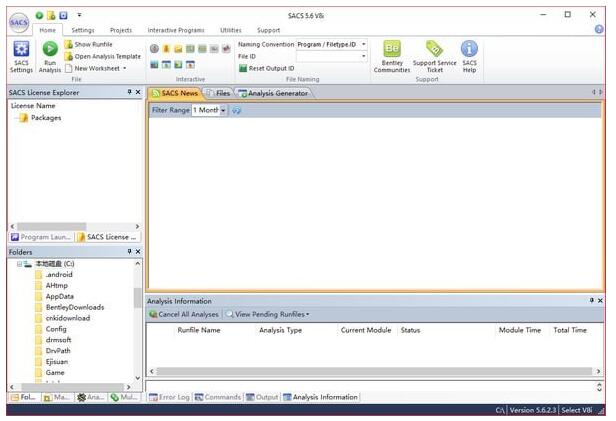Select the Analysis Generator tab
This screenshot has width=616, height=421.
(x=274, y=93)
